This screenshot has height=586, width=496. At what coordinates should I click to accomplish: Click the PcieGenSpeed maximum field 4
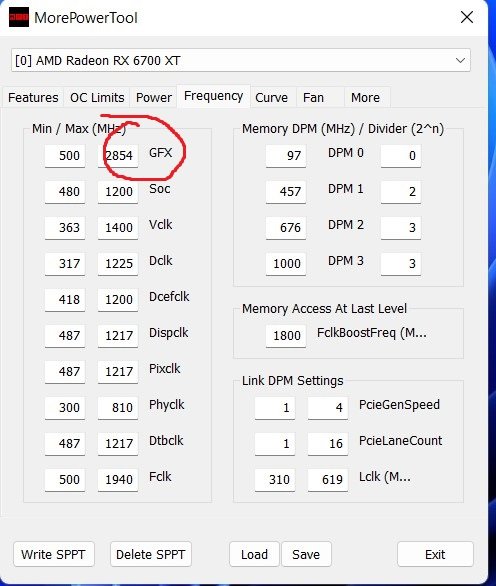(328, 407)
